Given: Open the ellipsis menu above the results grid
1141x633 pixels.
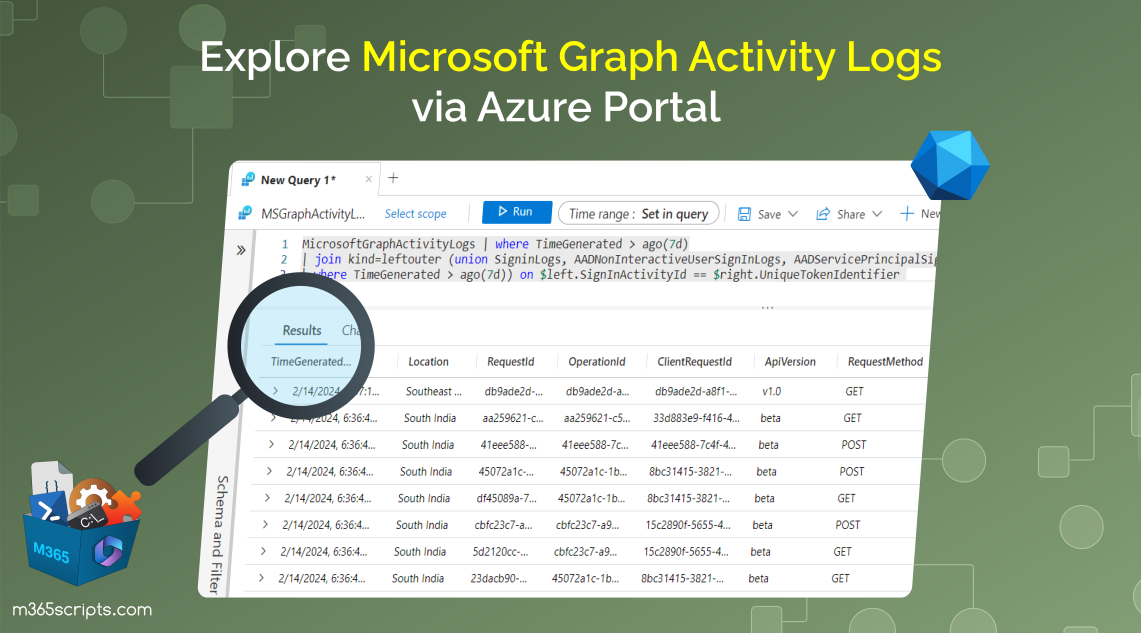Looking at the screenshot, I should click(x=767, y=309).
